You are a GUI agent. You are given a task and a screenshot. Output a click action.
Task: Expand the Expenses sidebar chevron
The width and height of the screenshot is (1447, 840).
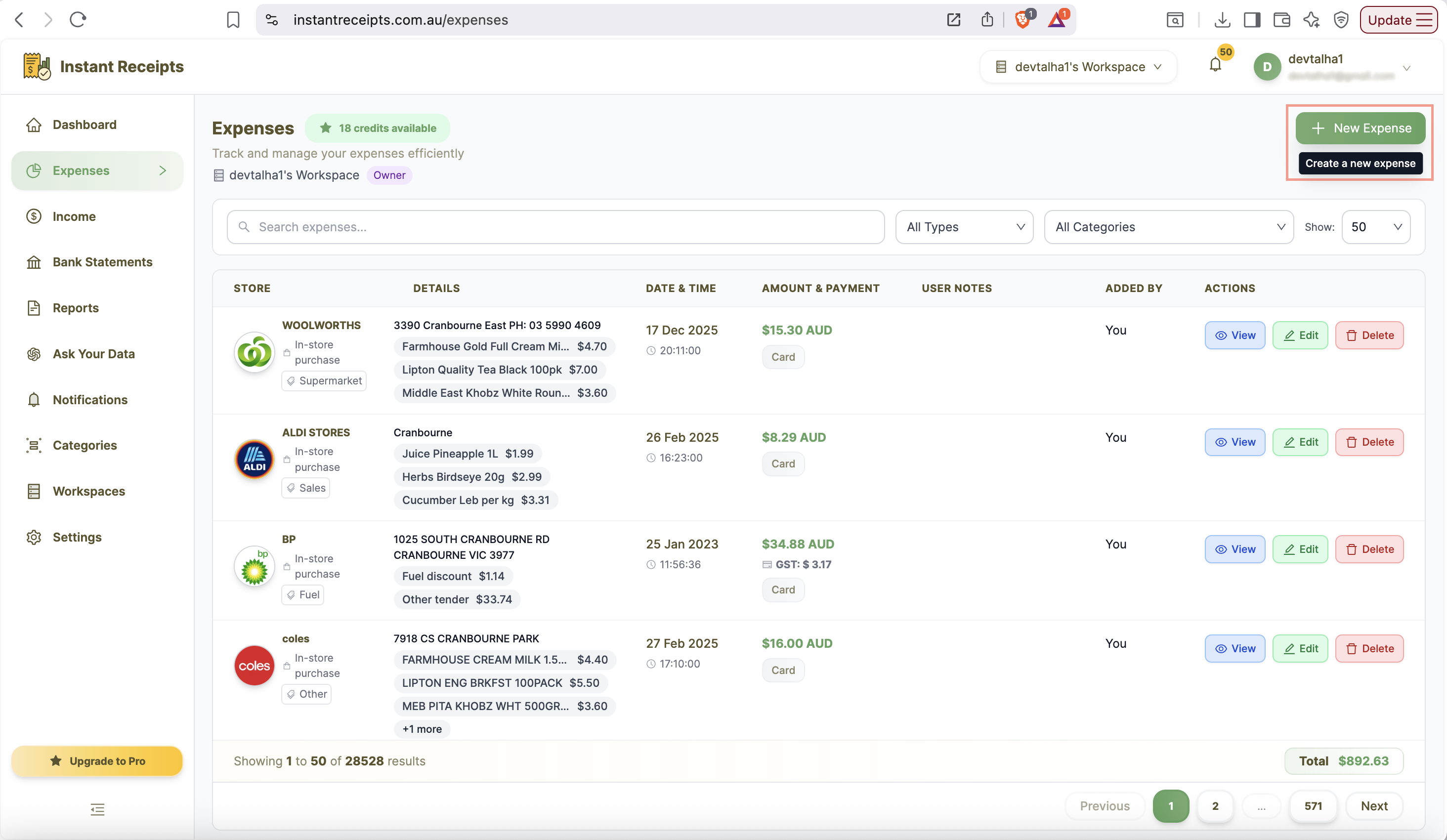[x=163, y=170]
